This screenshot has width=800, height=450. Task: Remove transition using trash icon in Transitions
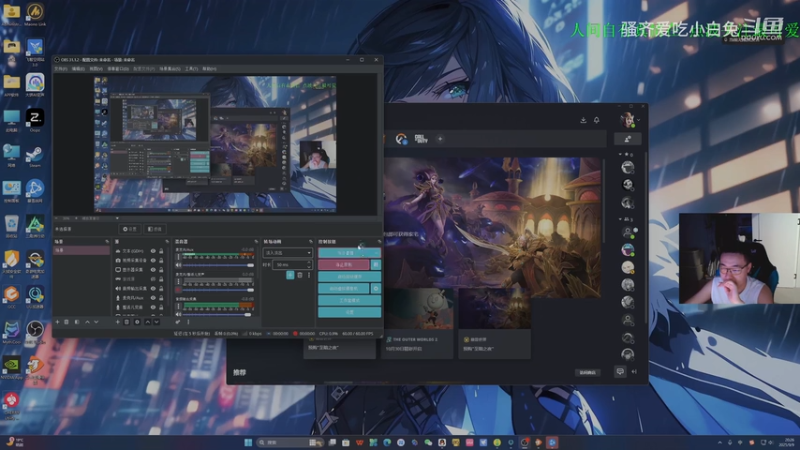300,275
